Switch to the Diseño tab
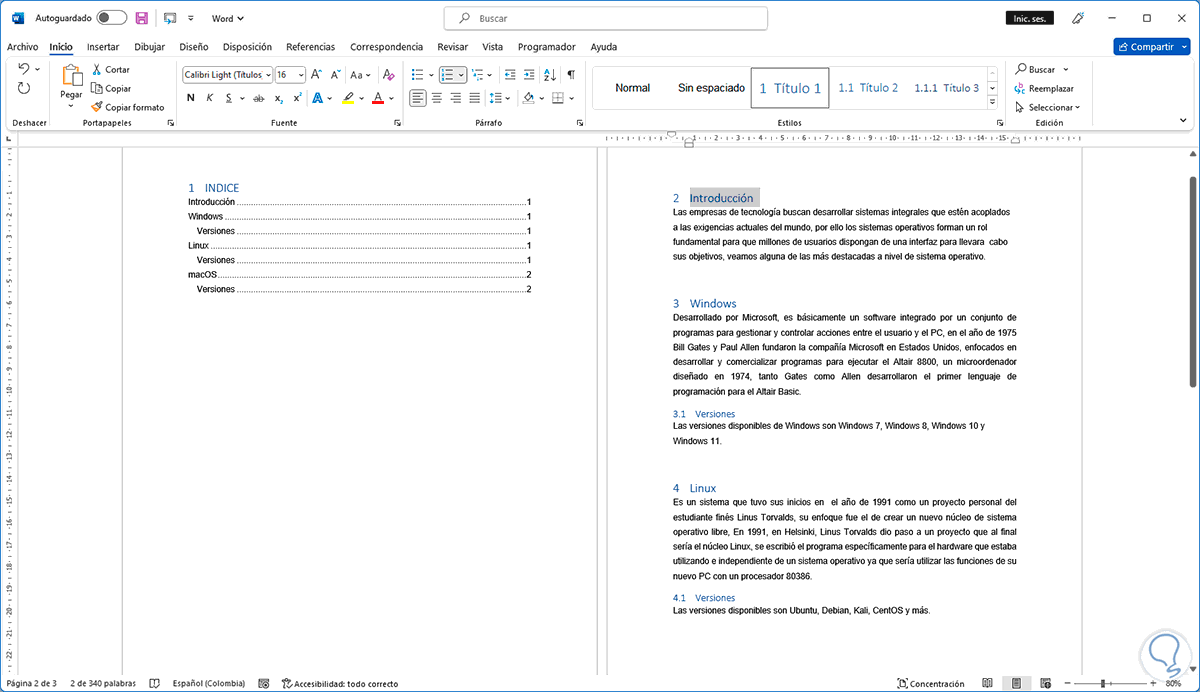Screen dimensions: 1200x692 194,46
